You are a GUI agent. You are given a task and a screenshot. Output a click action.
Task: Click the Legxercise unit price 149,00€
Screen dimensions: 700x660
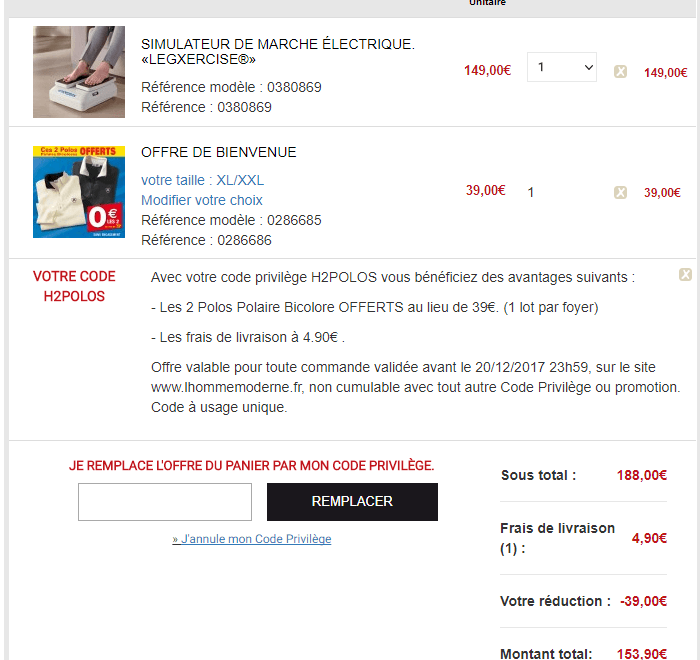pos(488,70)
